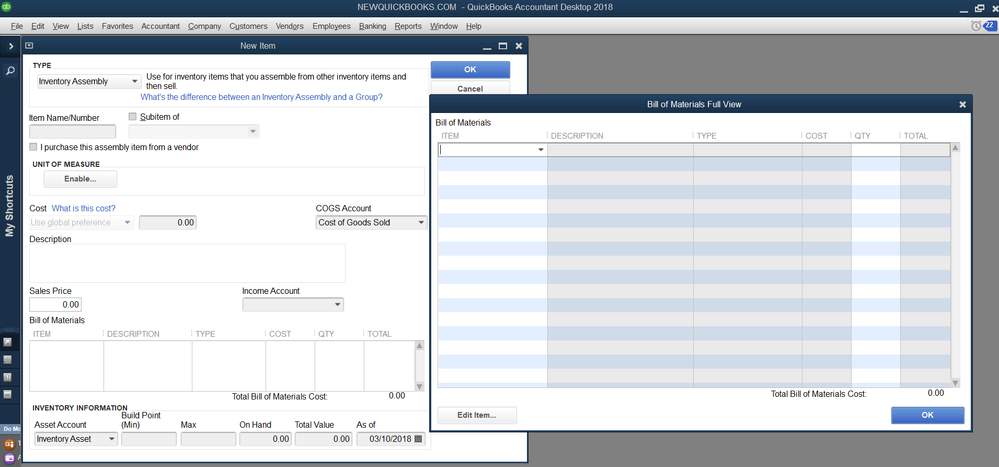
Task: Click the QTY column header in Full View
Action: [x=863, y=136]
